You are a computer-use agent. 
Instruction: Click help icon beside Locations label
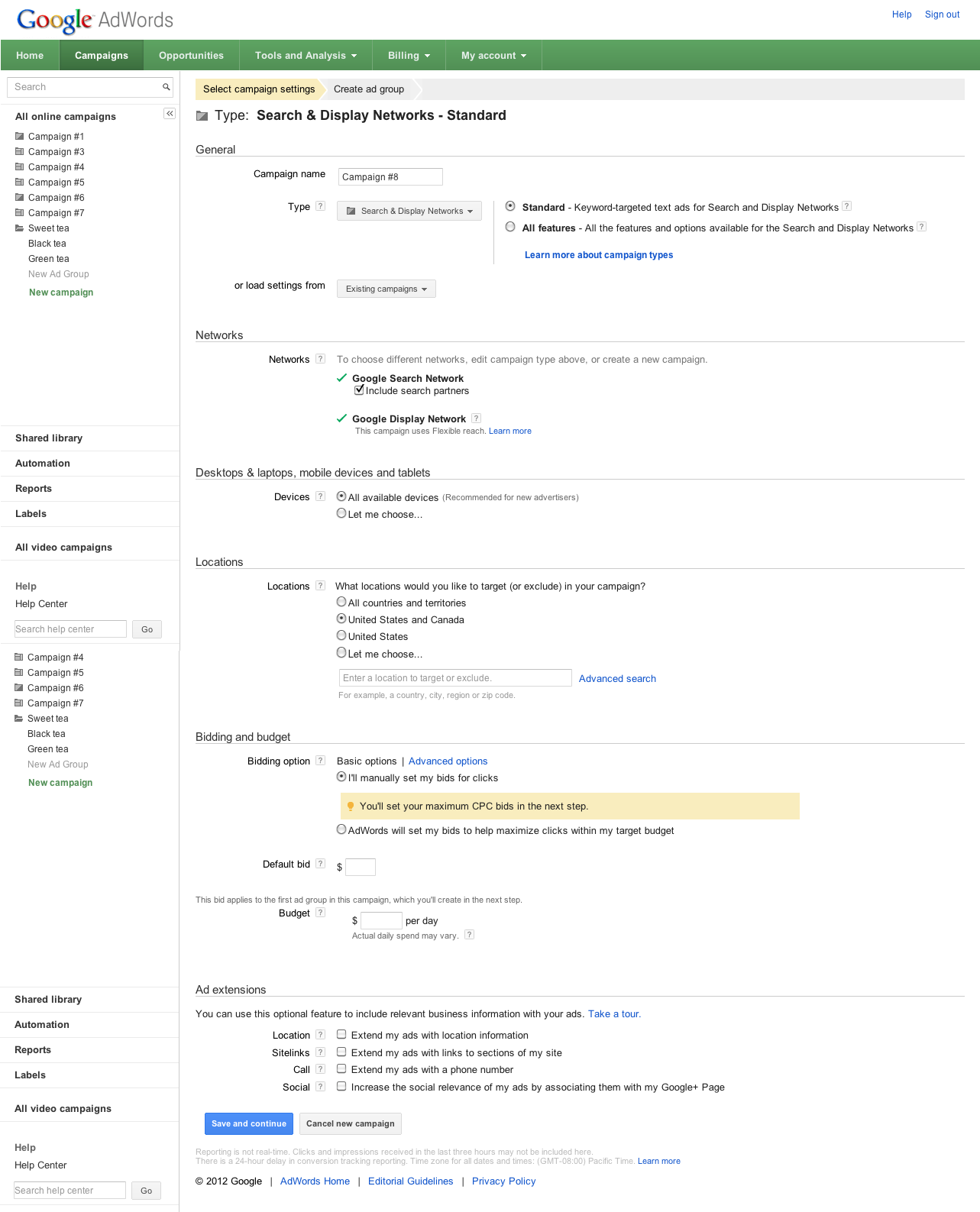321,586
